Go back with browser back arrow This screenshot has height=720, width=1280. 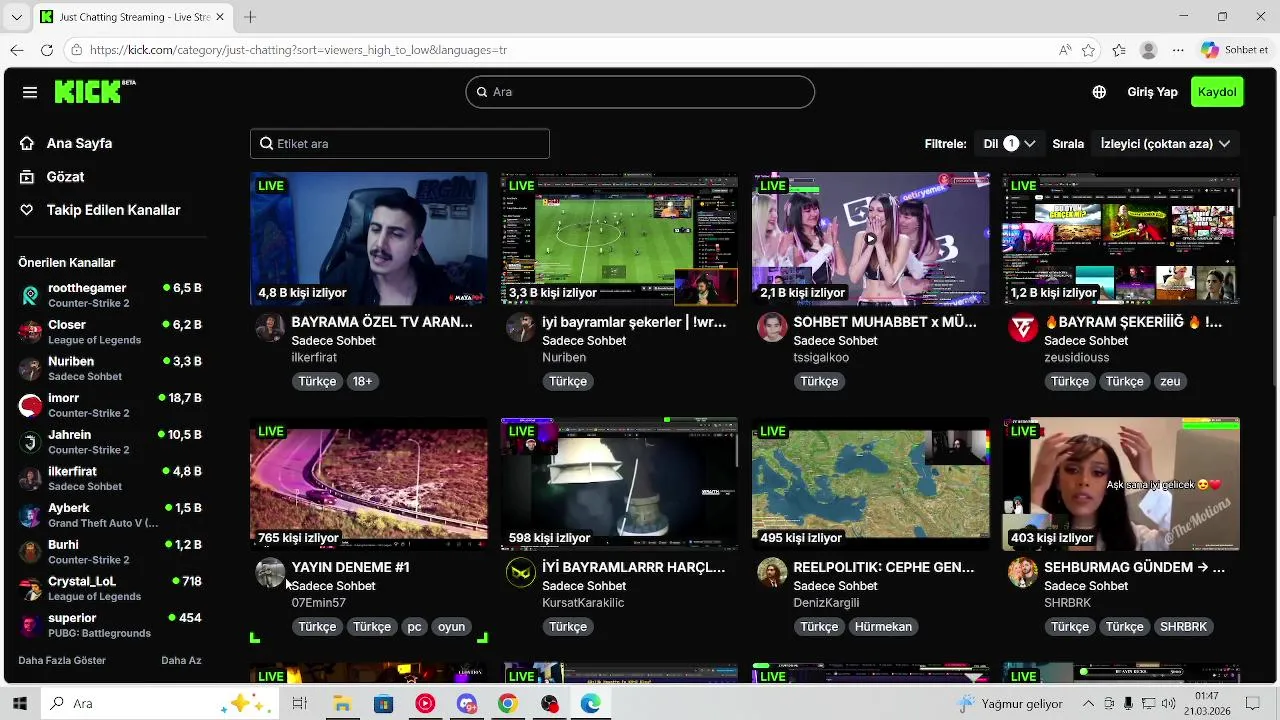click(x=17, y=50)
